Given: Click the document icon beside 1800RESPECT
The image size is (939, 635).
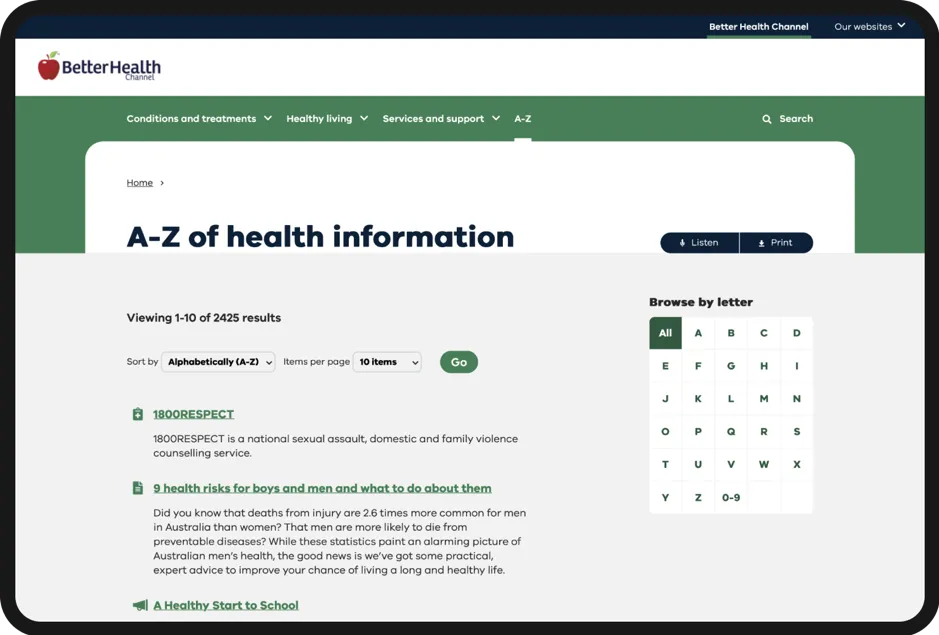Looking at the screenshot, I should 137,413.
